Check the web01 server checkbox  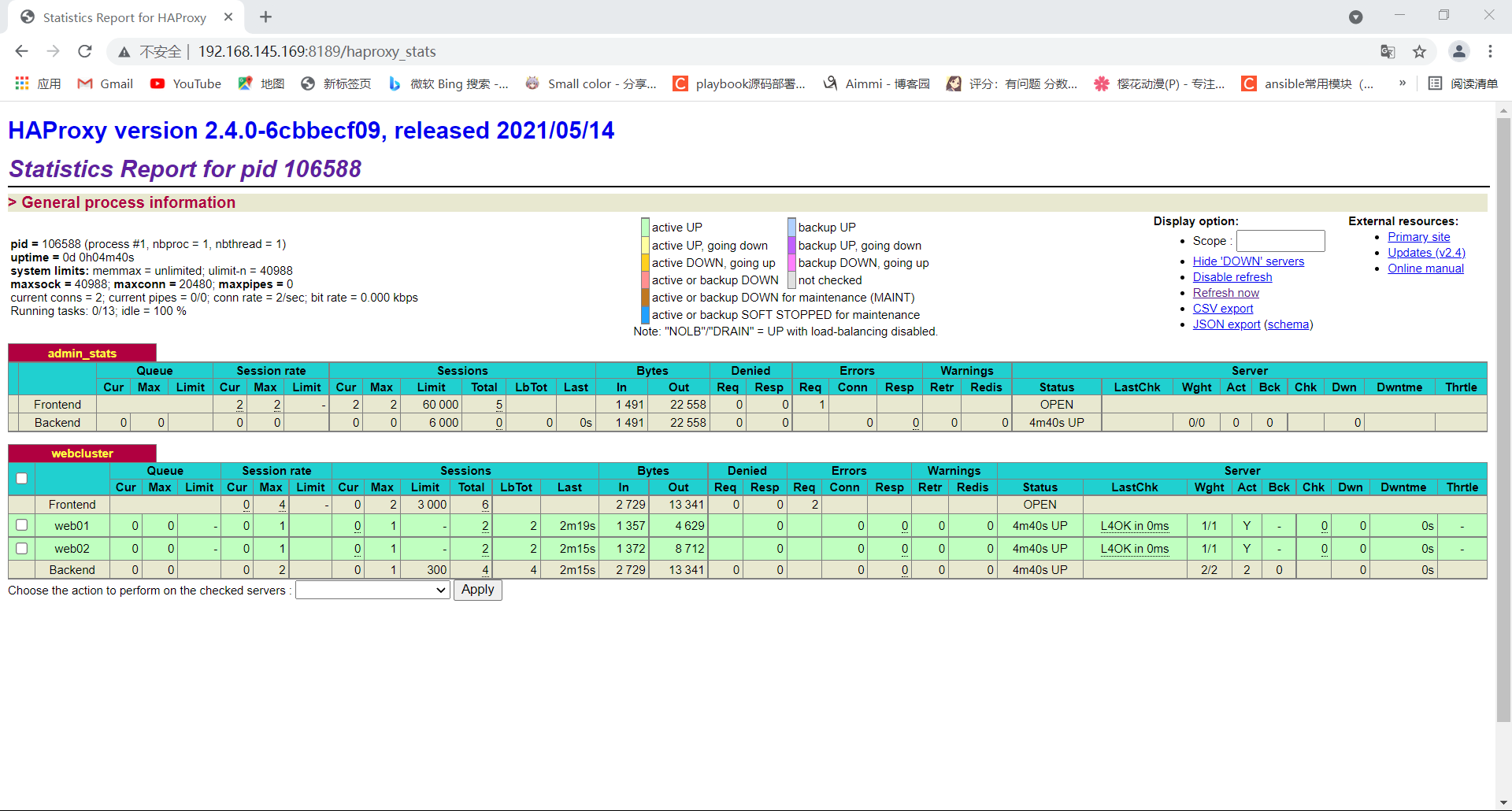[22, 525]
